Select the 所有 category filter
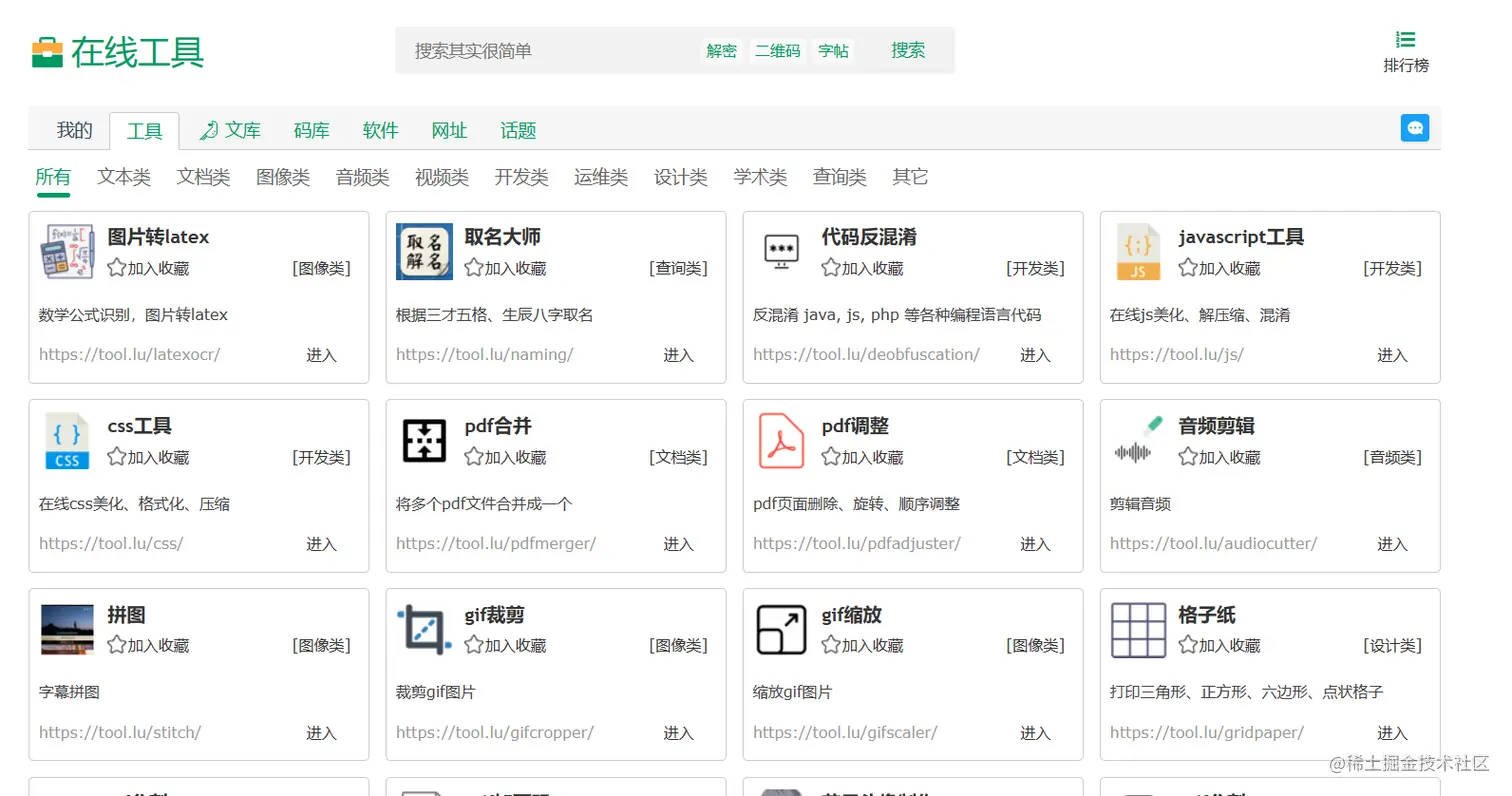 (x=53, y=177)
